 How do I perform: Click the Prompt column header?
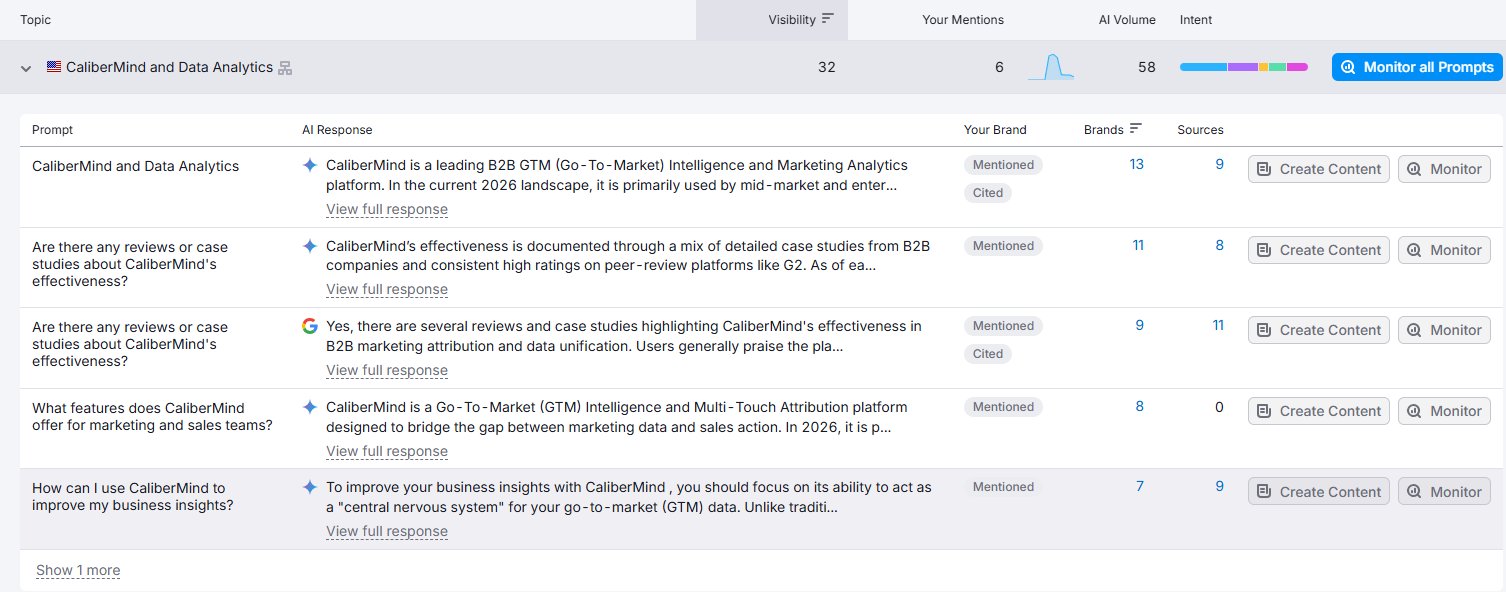(52, 130)
